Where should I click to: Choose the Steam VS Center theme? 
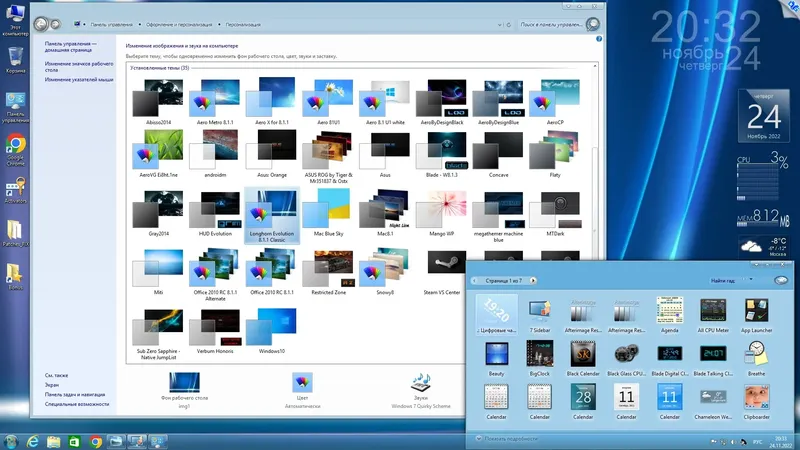(x=442, y=272)
